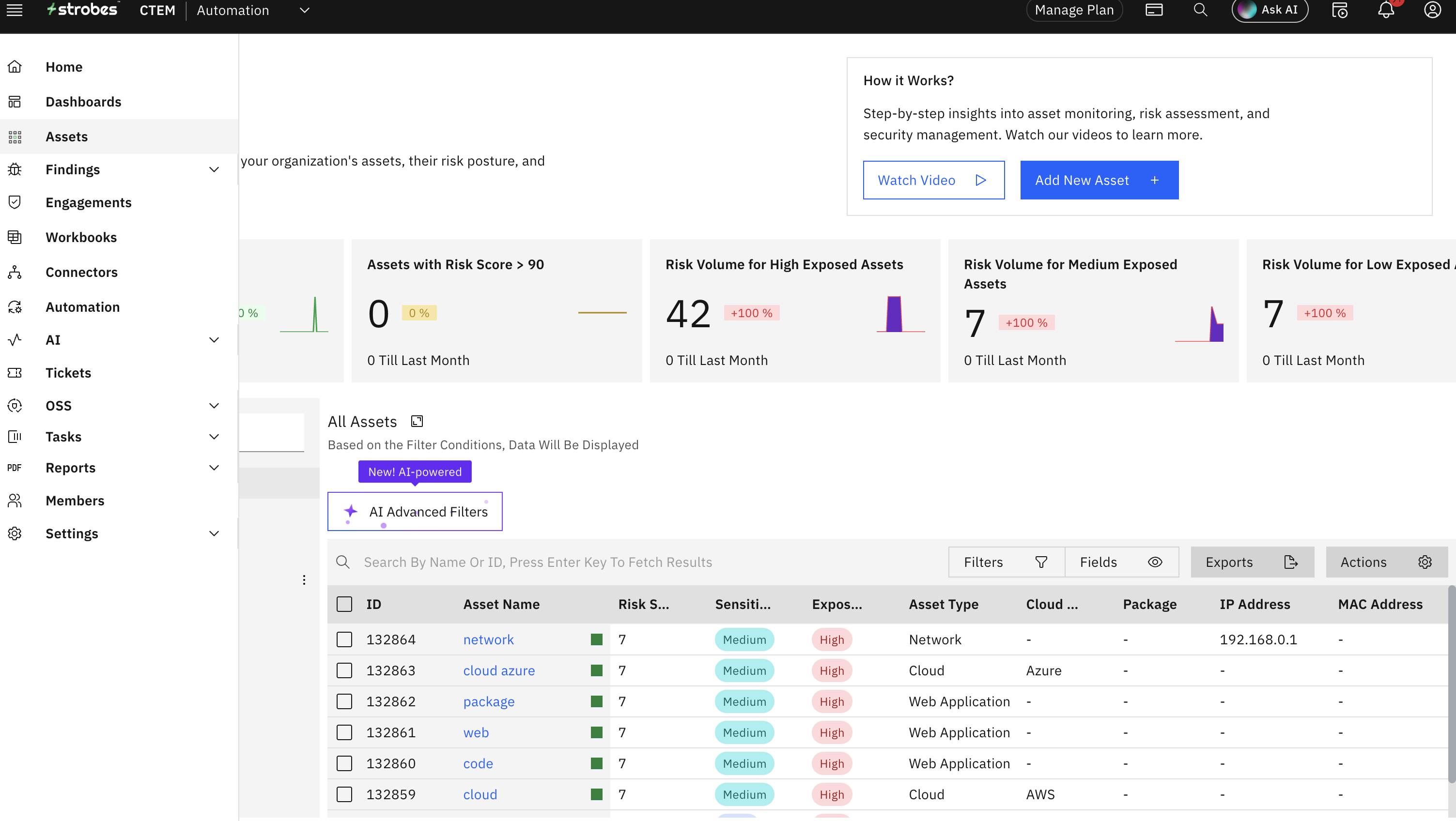Open Dashboards from the sidebar
The width and height of the screenshot is (1456, 821).
pyautogui.click(x=83, y=102)
